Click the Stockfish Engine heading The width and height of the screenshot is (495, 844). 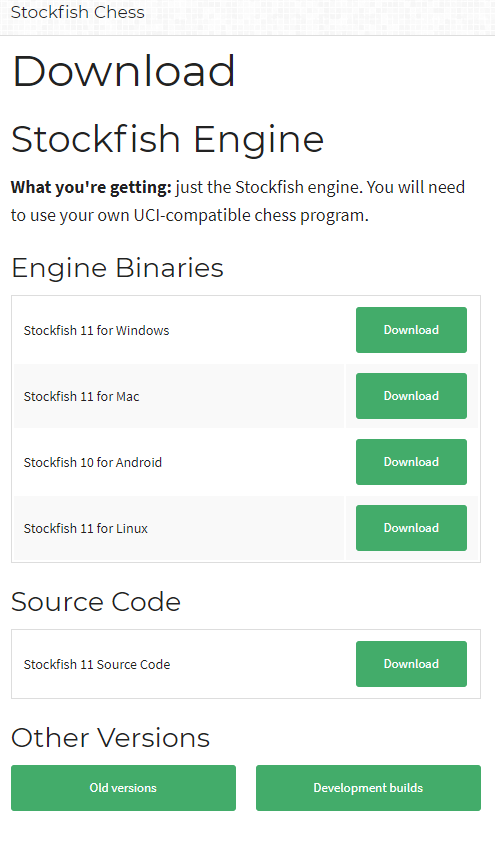(x=167, y=140)
